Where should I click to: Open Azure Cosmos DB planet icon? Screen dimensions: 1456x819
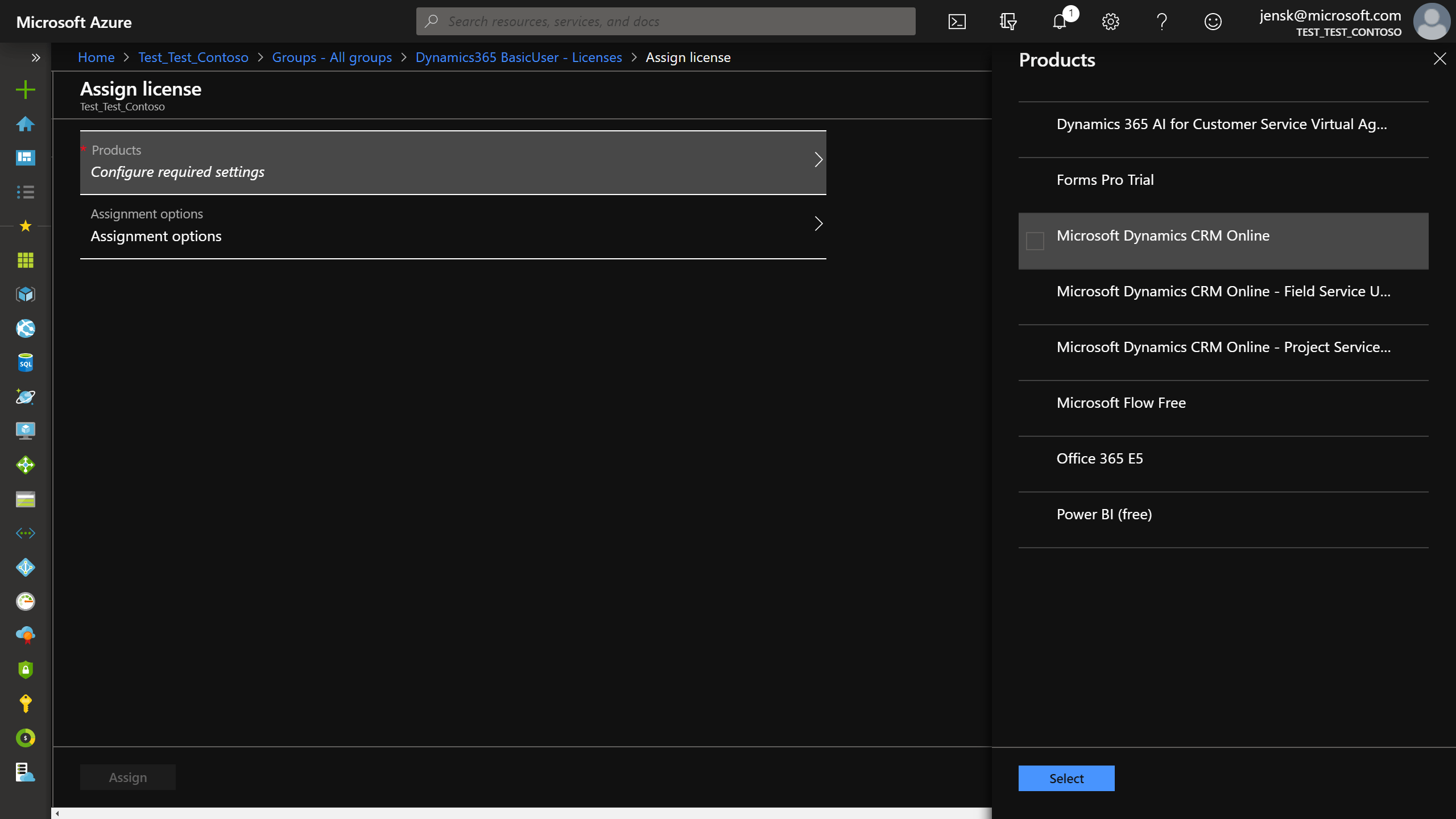pos(25,396)
